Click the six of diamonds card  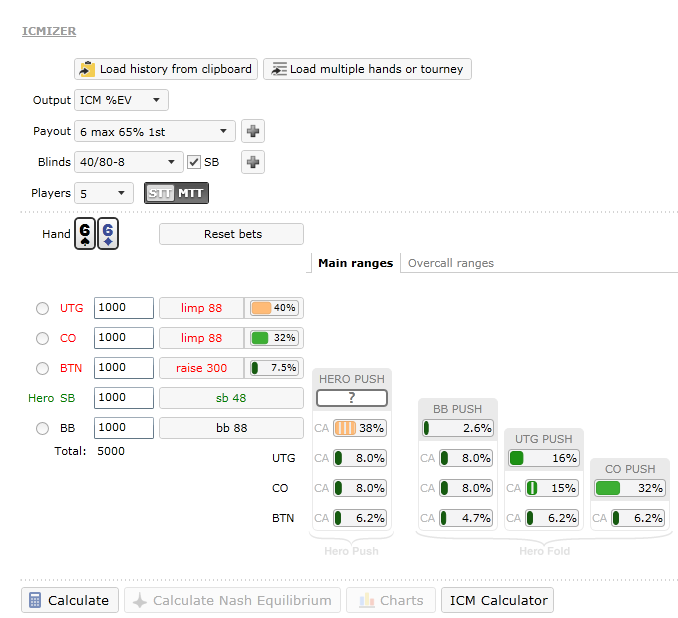click(108, 234)
